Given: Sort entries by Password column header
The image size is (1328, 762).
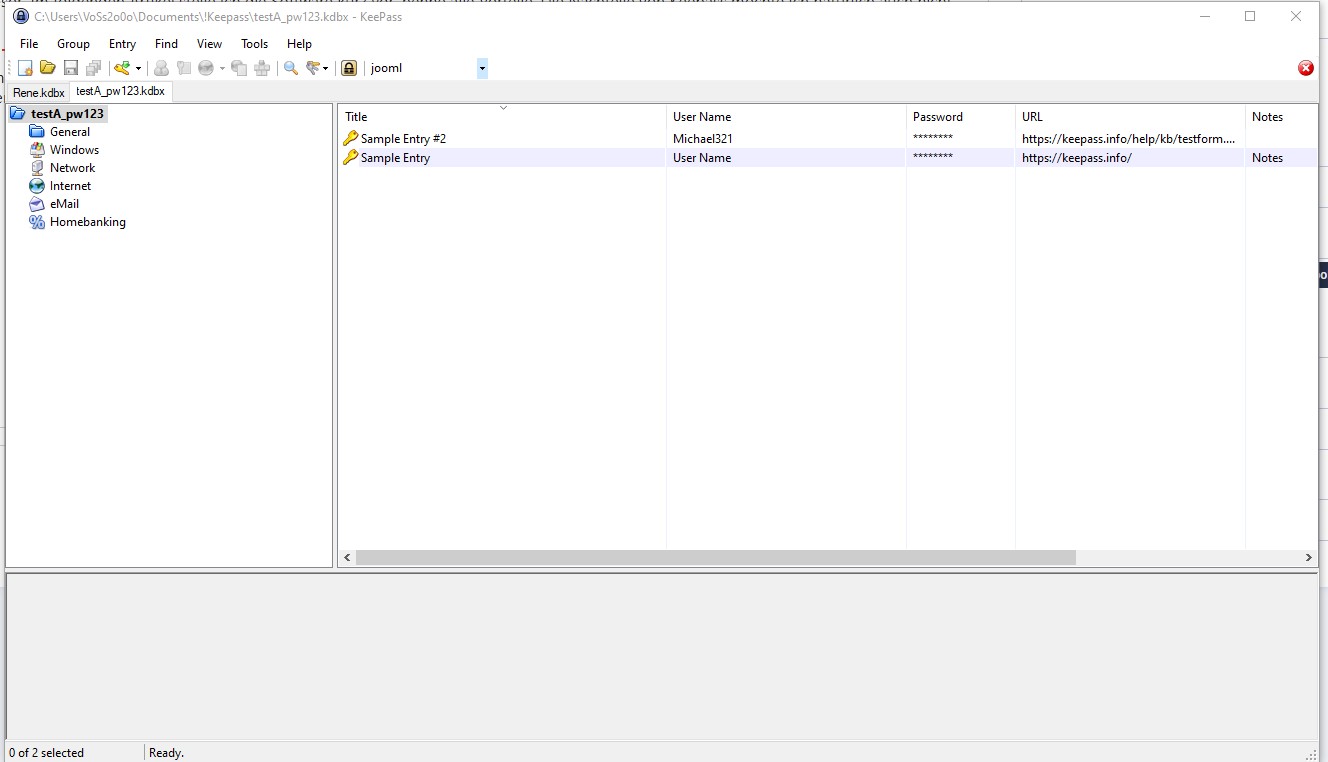Looking at the screenshot, I should point(960,116).
